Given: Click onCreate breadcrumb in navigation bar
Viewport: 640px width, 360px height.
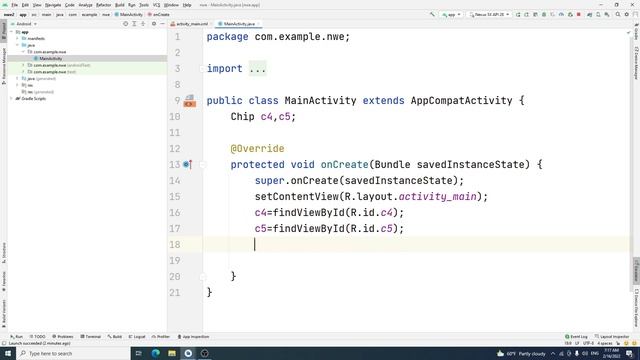Looking at the screenshot, I should pyautogui.click(x=159, y=15).
